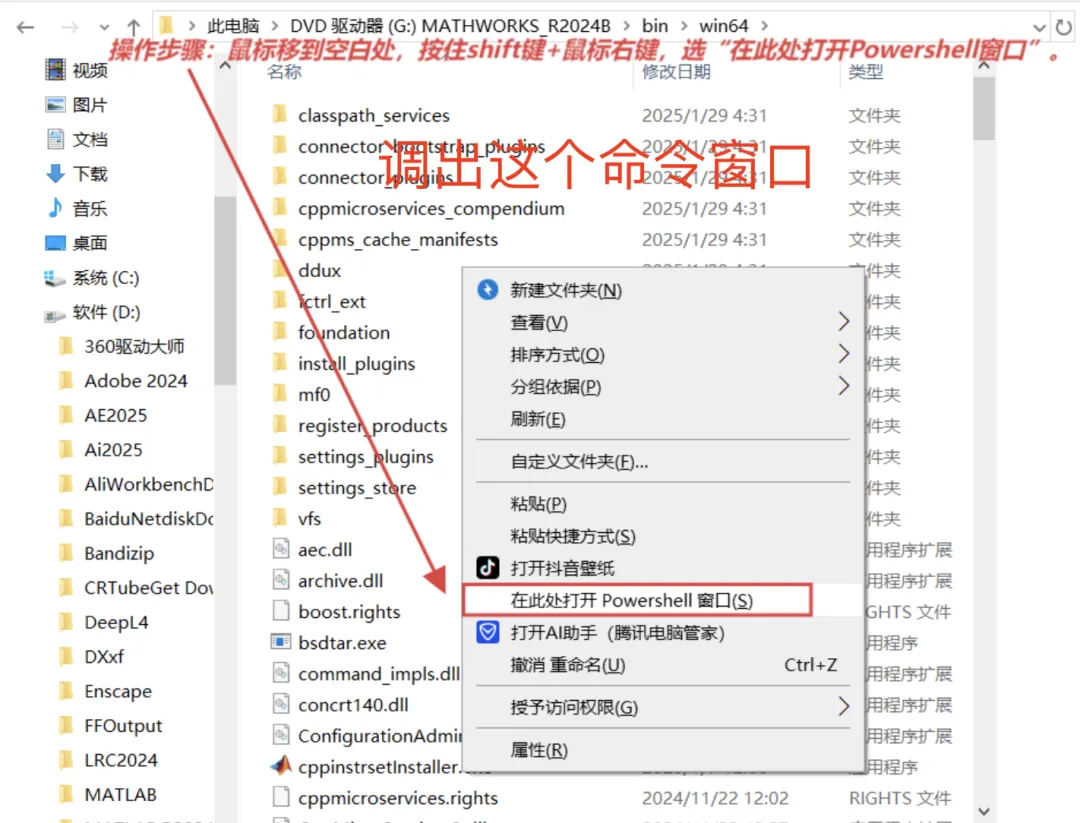The width and height of the screenshot is (1080, 823).
Task: Click DVD 驱动器 (G:) breadcrumb
Action: pyautogui.click(x=450, y=26)
